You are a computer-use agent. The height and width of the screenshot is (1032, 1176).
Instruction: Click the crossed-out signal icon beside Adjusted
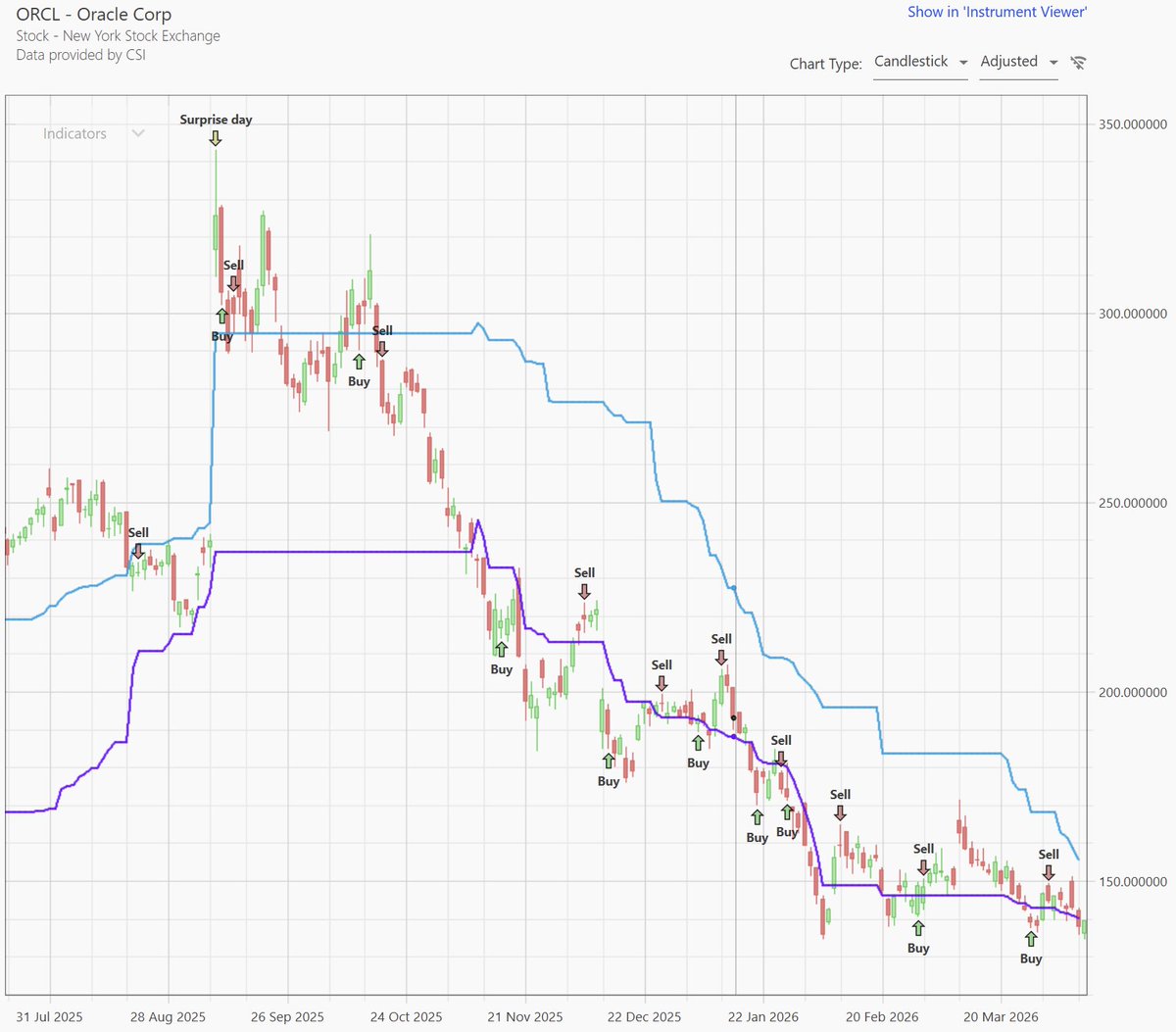tap(1078, 63)
